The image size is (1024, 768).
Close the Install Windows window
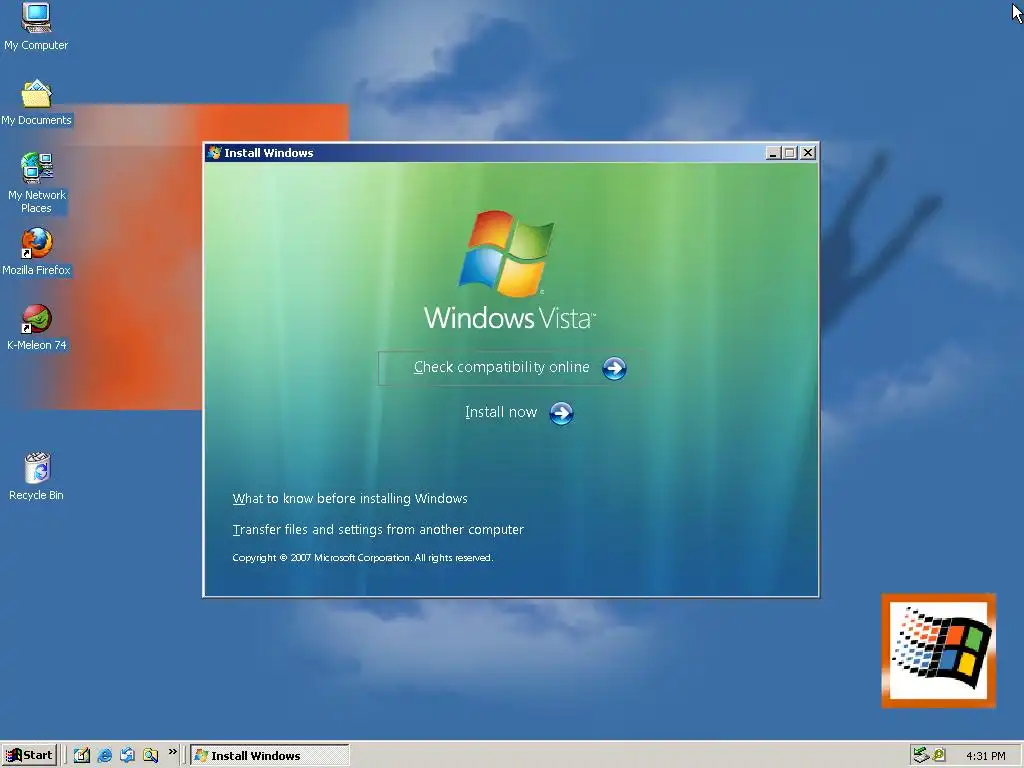click(x=808, y=153)
